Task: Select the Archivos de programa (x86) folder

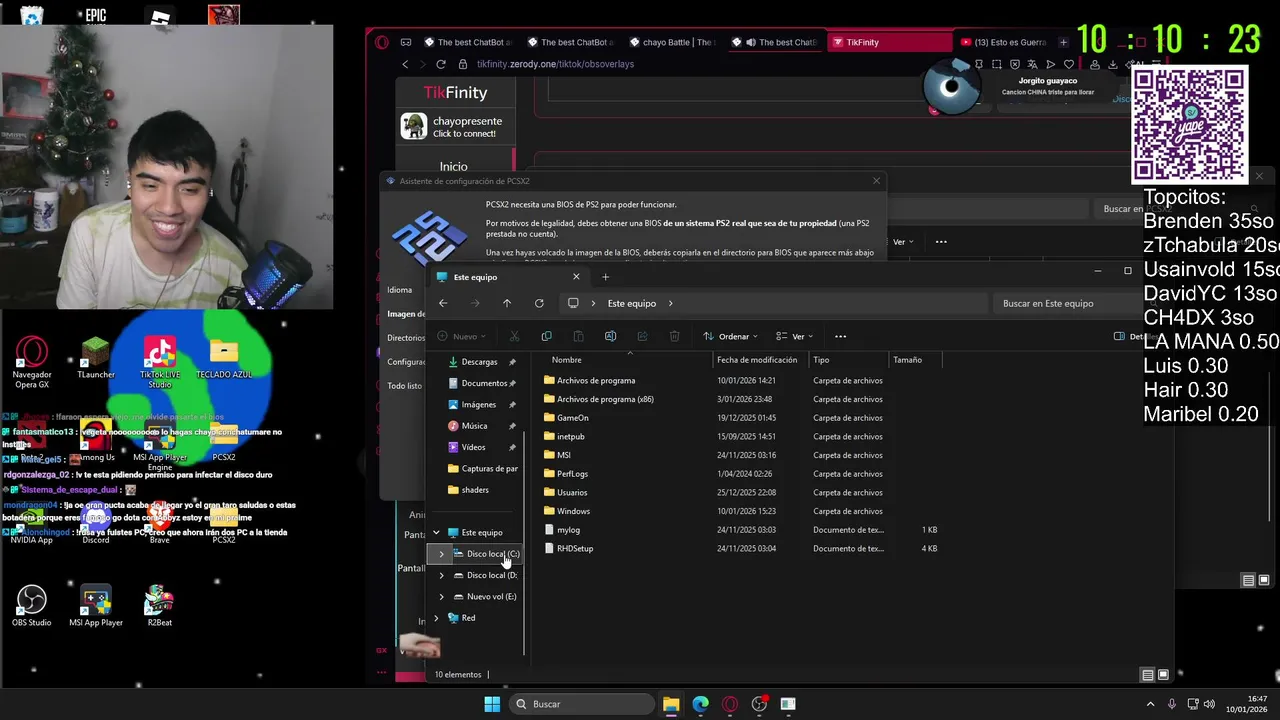Action: click(605, 399)
